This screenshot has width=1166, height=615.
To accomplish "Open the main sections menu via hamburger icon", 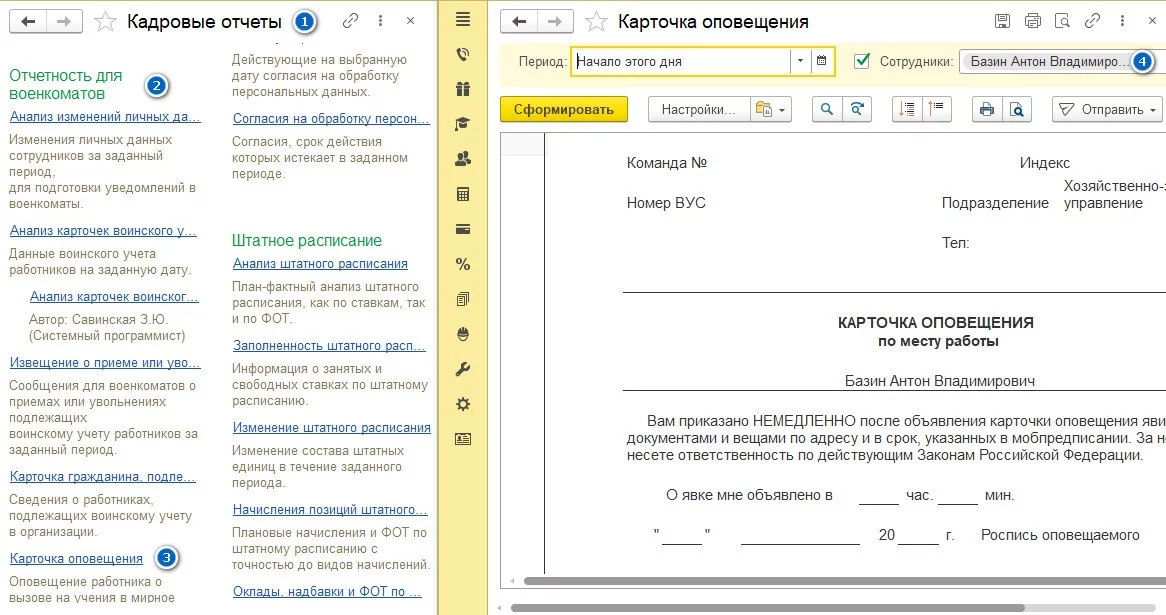I will 461,18.
